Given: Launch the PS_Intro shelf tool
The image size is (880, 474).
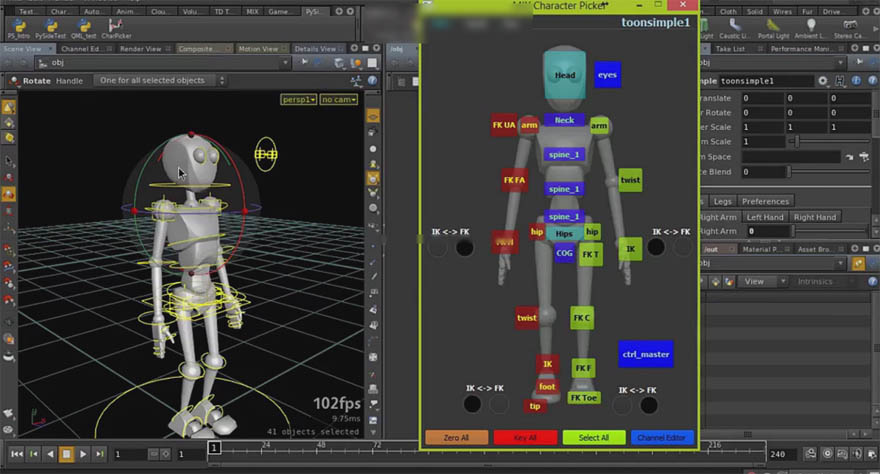Looking at the screenshot, I should [x=19, y=29].
